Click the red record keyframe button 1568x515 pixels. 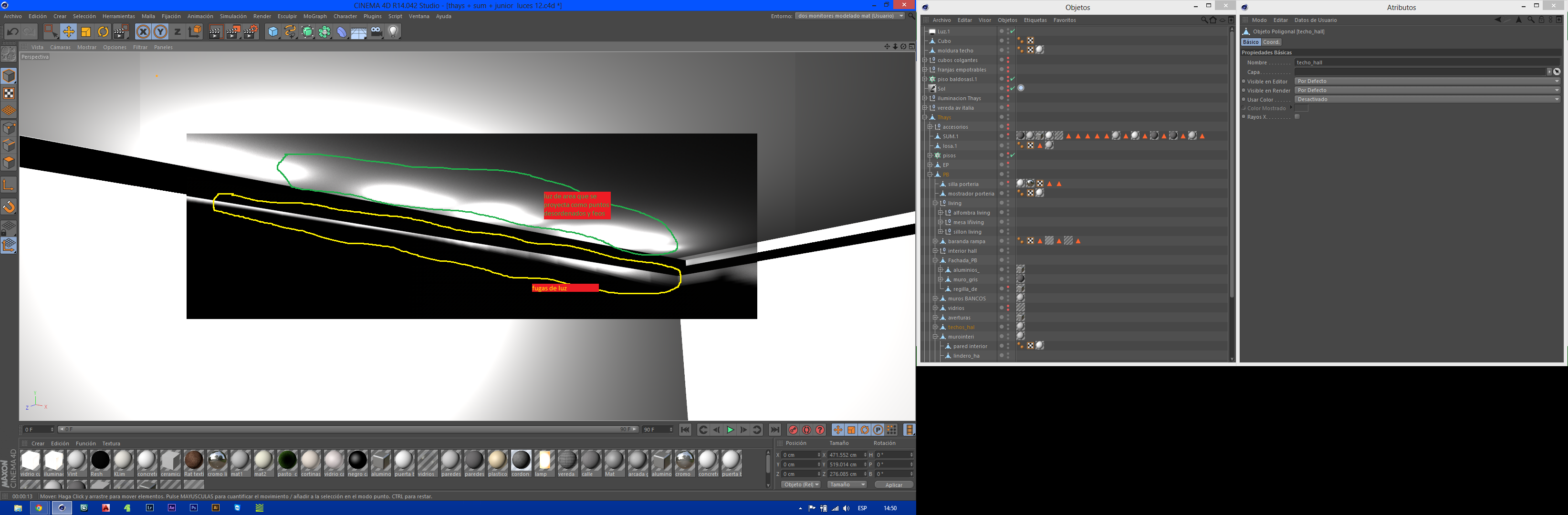tap(793, 430)
